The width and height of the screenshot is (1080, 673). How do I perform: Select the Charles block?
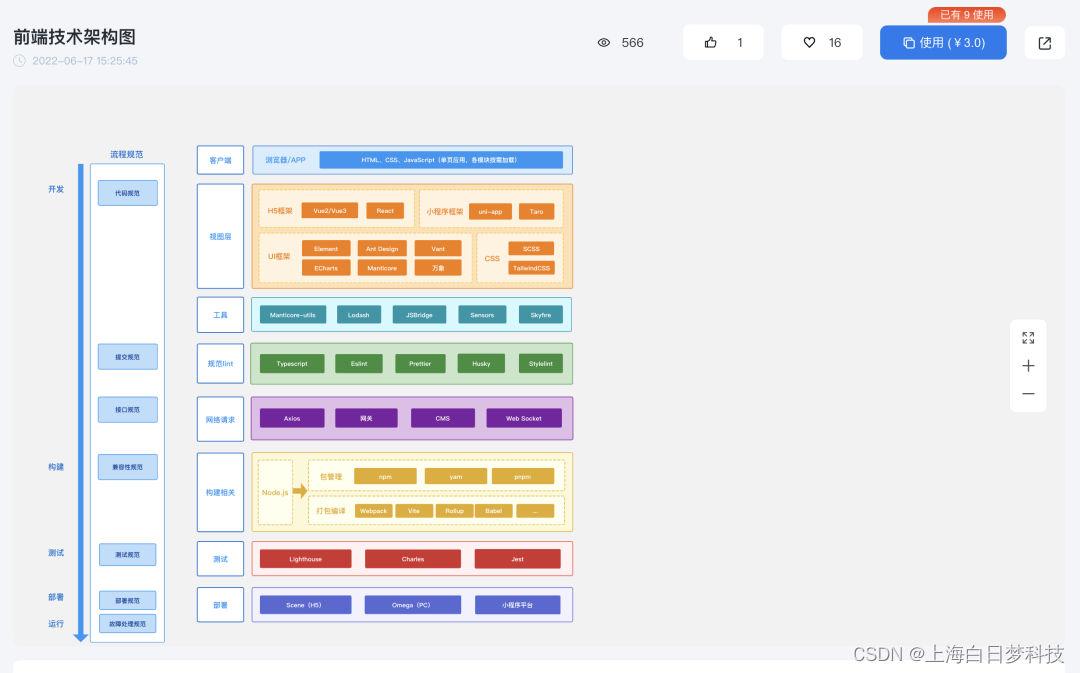coord(413,559)
